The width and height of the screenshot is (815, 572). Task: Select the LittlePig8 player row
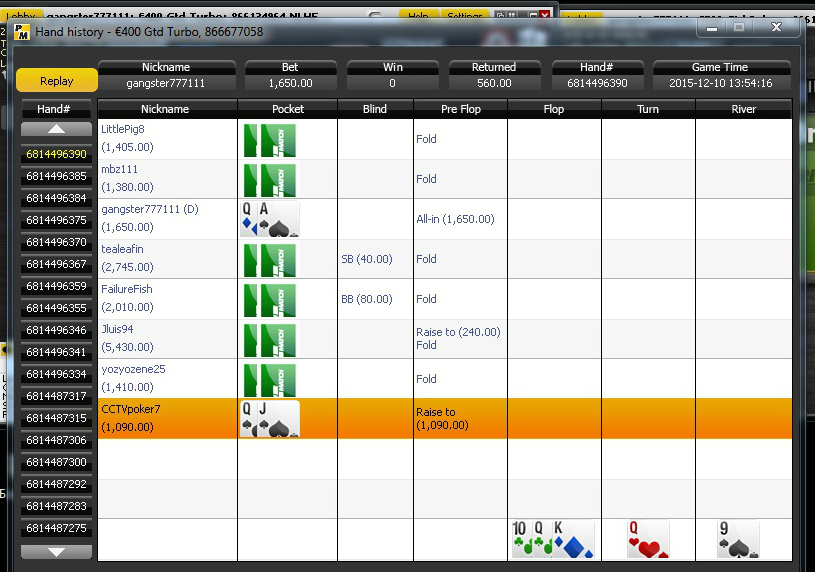pyautogui.click(x=445, y=139)
